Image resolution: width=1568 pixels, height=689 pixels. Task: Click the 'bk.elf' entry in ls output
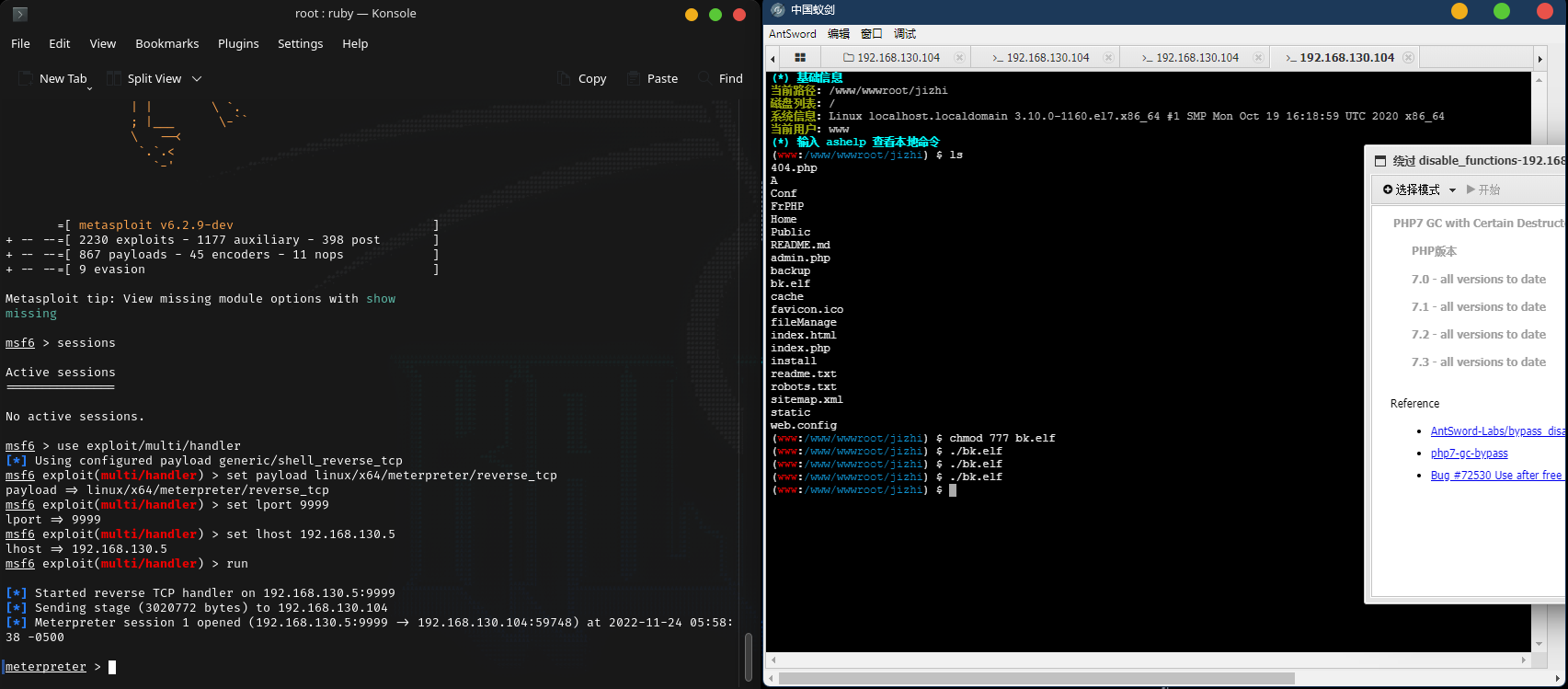tap(791, 284)
